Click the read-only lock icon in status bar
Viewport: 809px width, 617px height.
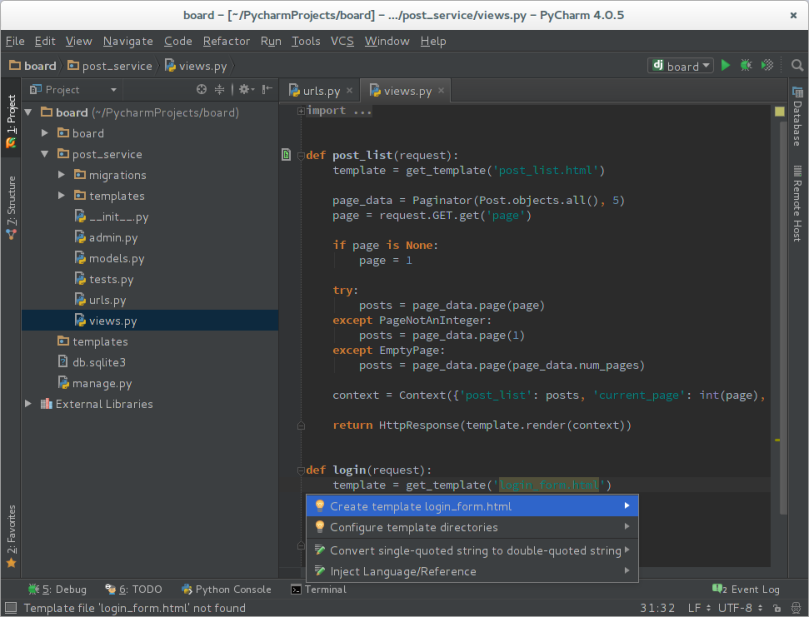[x=777, y=608]
